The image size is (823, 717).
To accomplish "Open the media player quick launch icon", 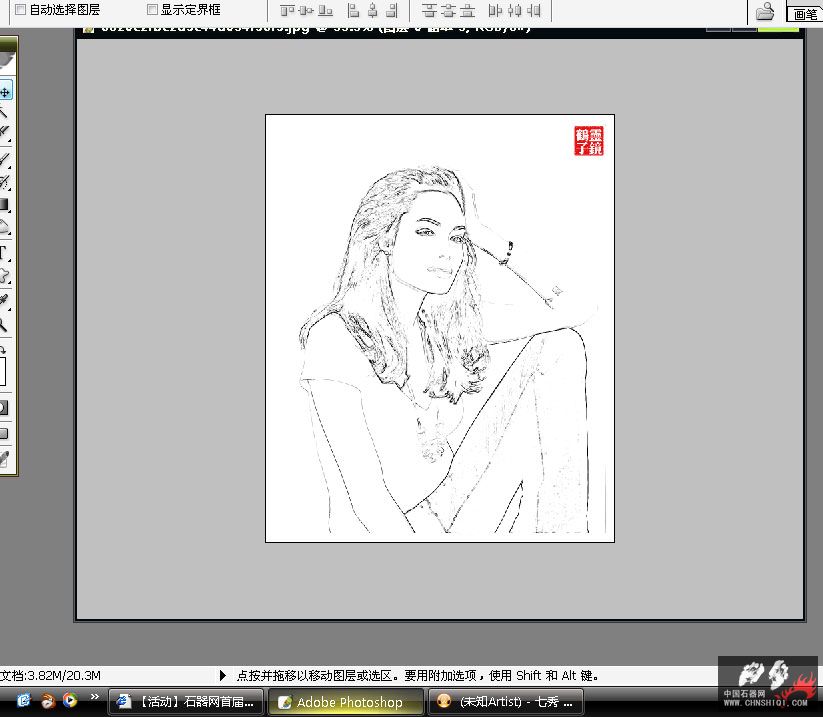I will [70, 700].
